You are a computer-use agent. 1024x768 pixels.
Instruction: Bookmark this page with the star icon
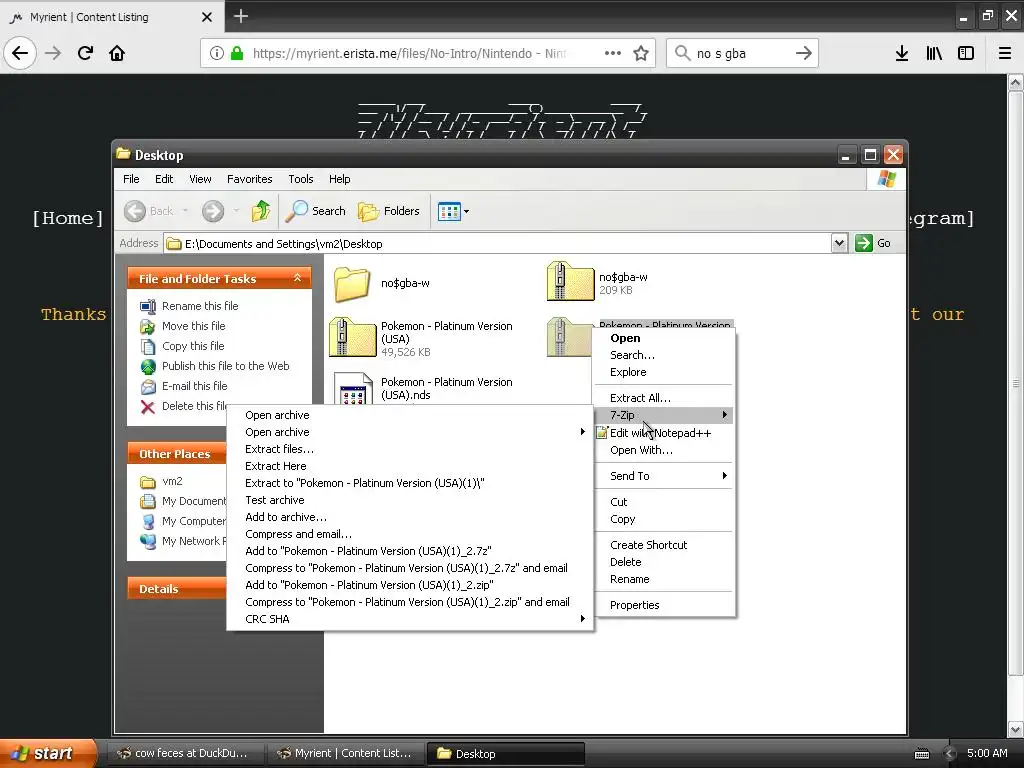point(641,53)
